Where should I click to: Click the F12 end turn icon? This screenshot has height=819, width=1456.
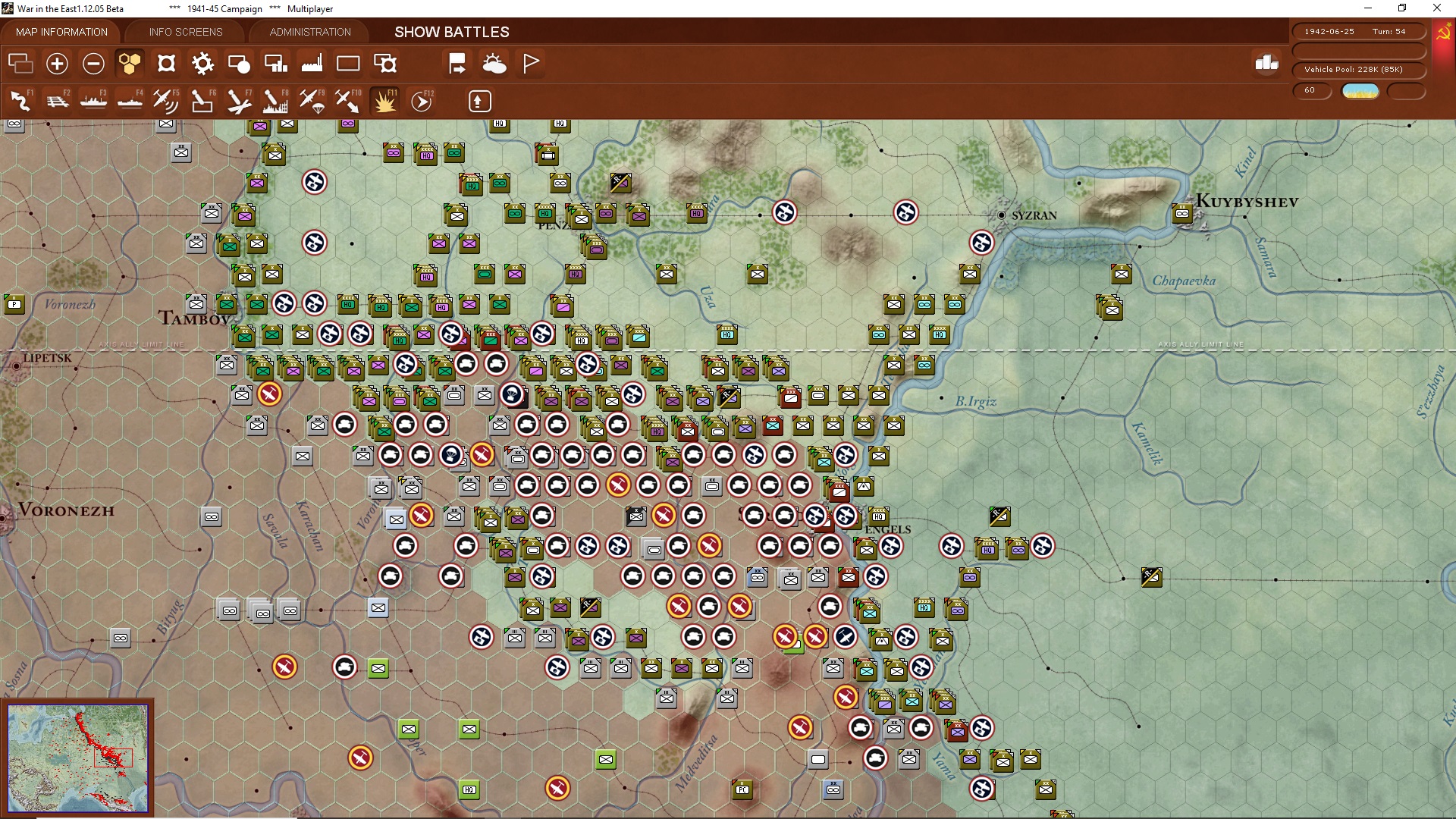(422, 101)
